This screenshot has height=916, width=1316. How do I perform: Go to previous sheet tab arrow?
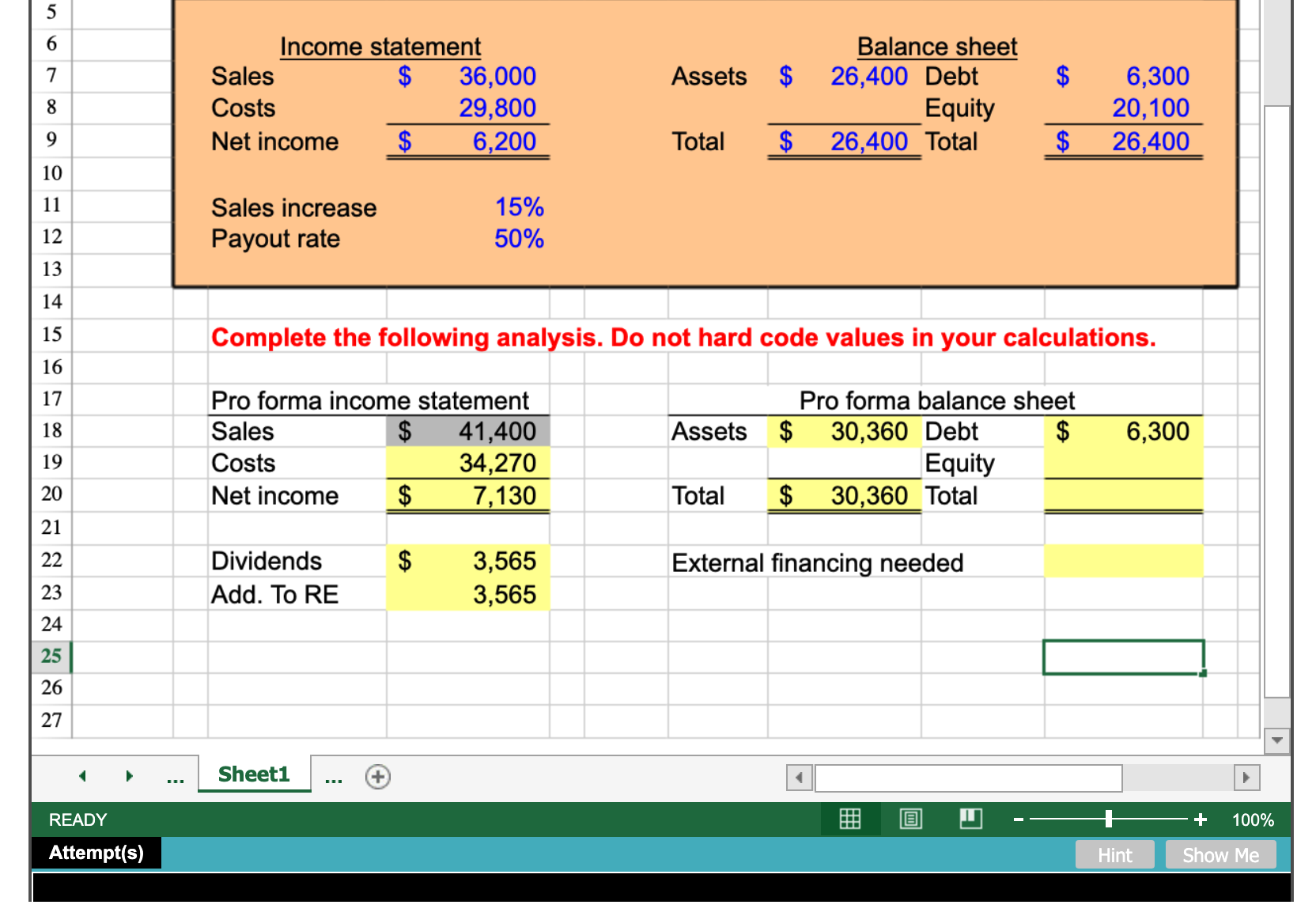pyautogui.click(x=82, y=776)
